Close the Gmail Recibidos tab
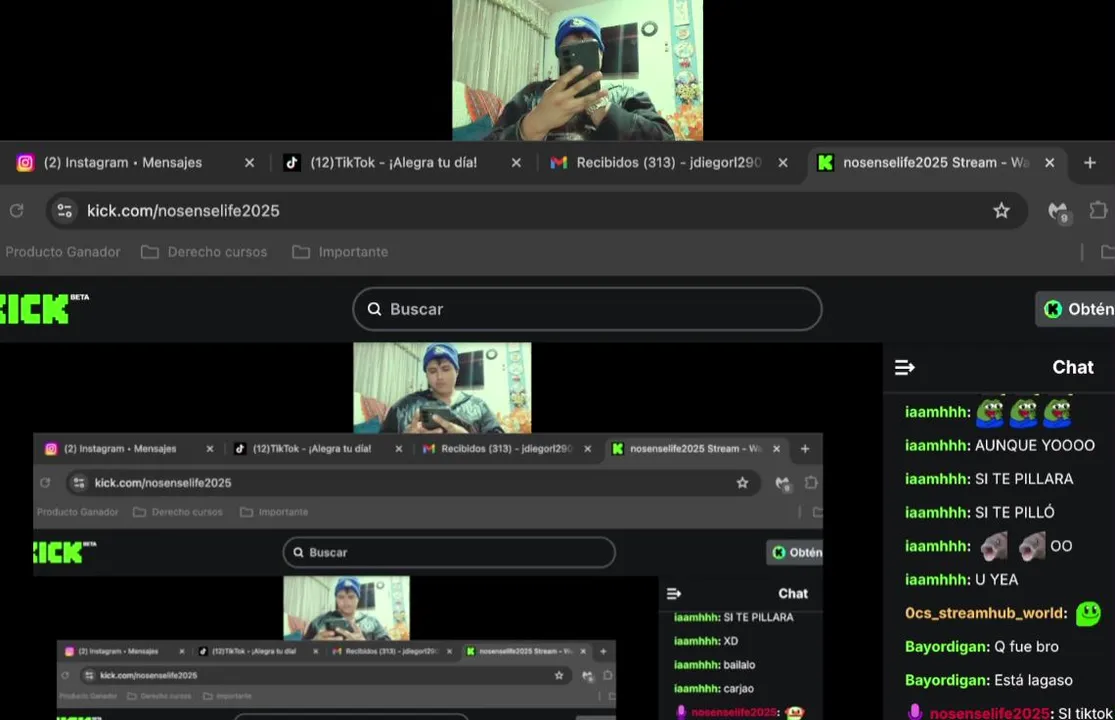 coord(783,163)
